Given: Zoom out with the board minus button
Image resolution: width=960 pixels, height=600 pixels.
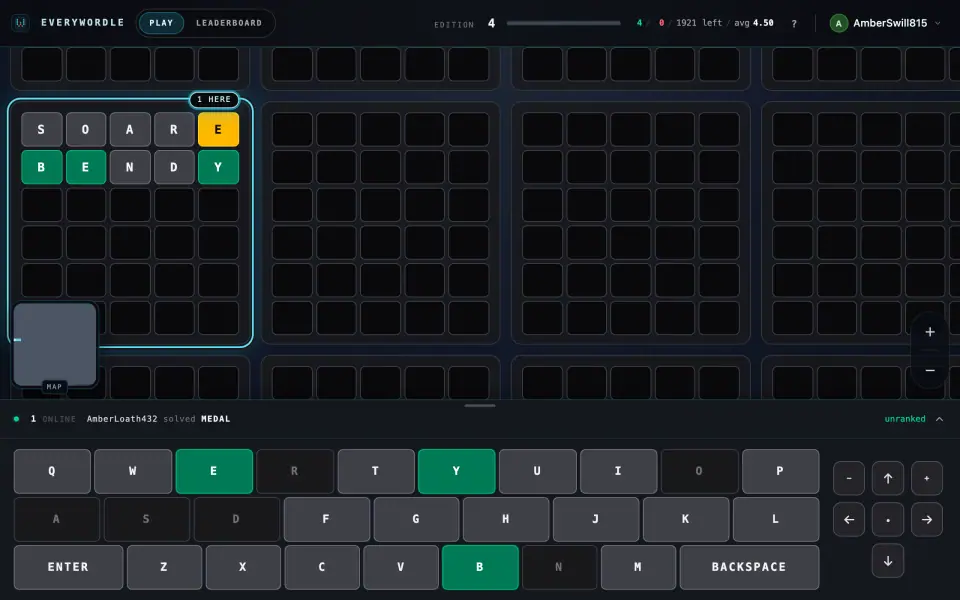Looking at the screenshot, I should point(929,370).
